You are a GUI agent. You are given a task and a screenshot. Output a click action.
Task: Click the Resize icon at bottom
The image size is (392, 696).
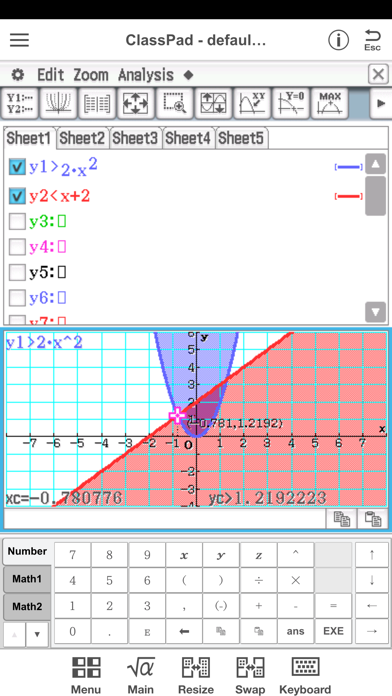tap(196, 675)
